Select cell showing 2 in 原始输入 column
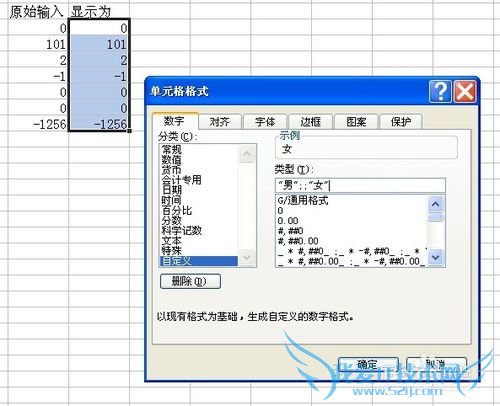Viewport: 500px width, 406px height. click(x=38, y=60)
